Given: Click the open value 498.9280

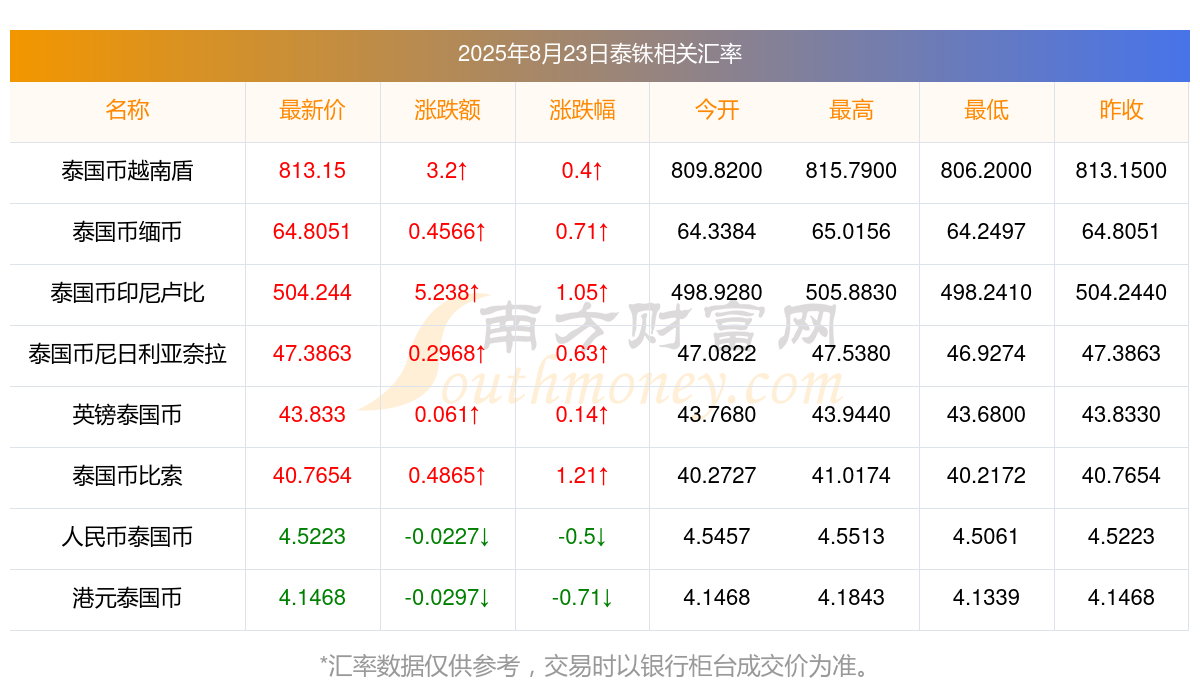Looking at the screenshot, I should (717, 293).
